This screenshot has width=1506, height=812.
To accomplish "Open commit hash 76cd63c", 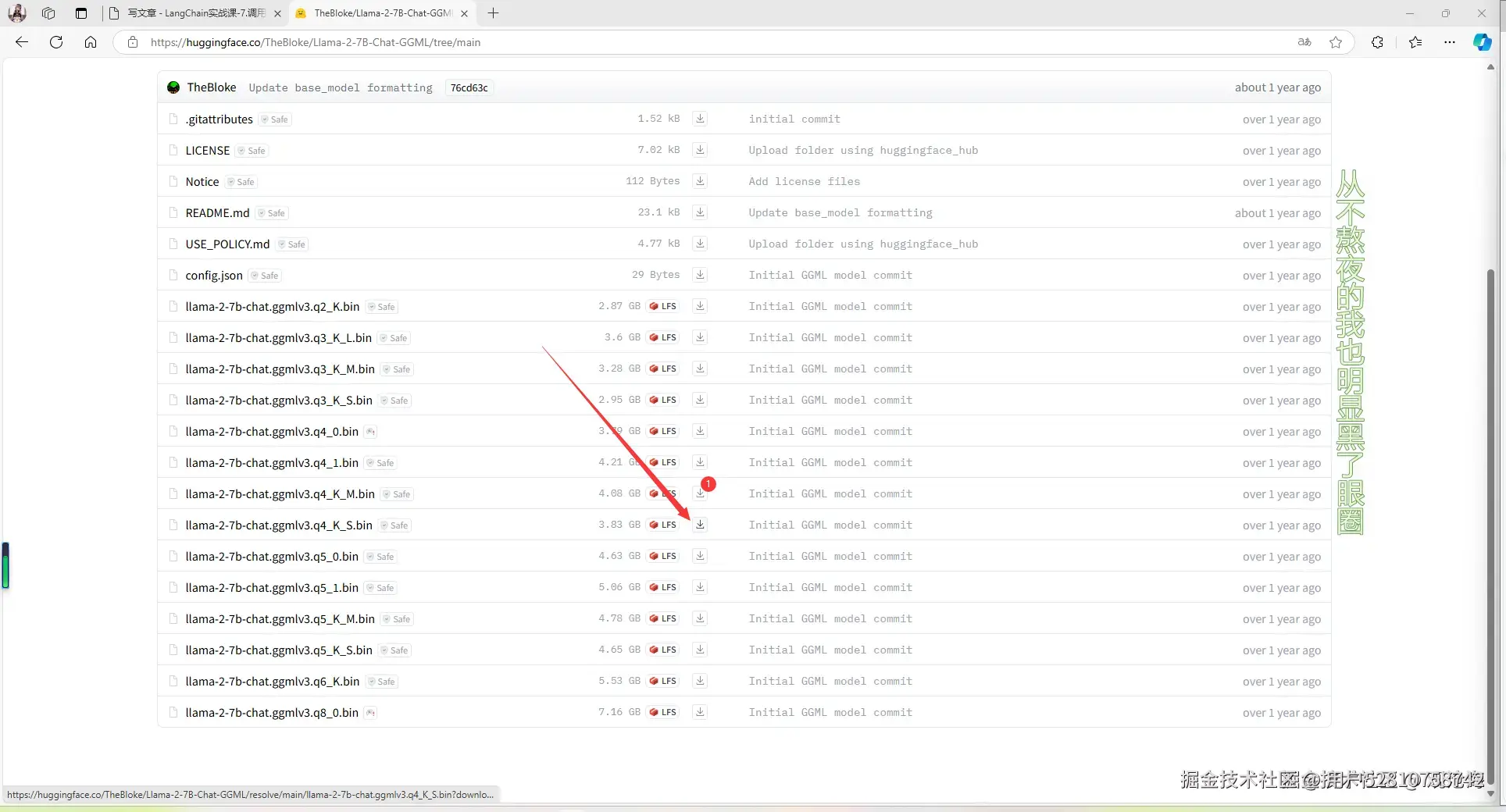I will coord(469,87).
